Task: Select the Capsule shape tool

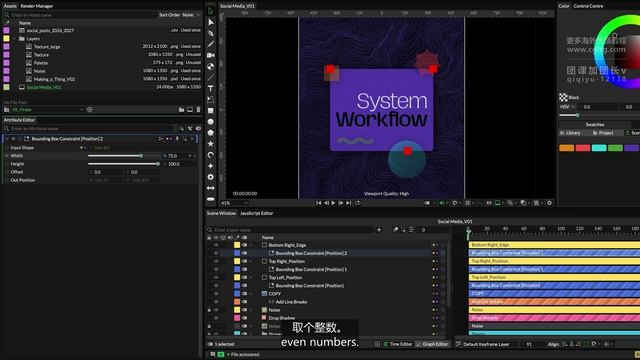Action: (x=211, y=199)
